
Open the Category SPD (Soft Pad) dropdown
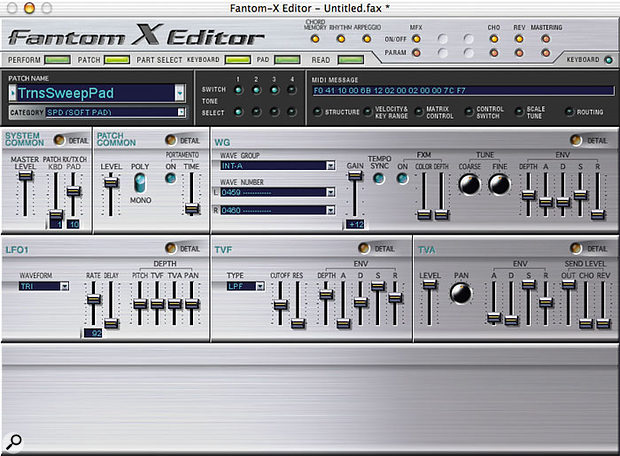(x=181, y=112)
